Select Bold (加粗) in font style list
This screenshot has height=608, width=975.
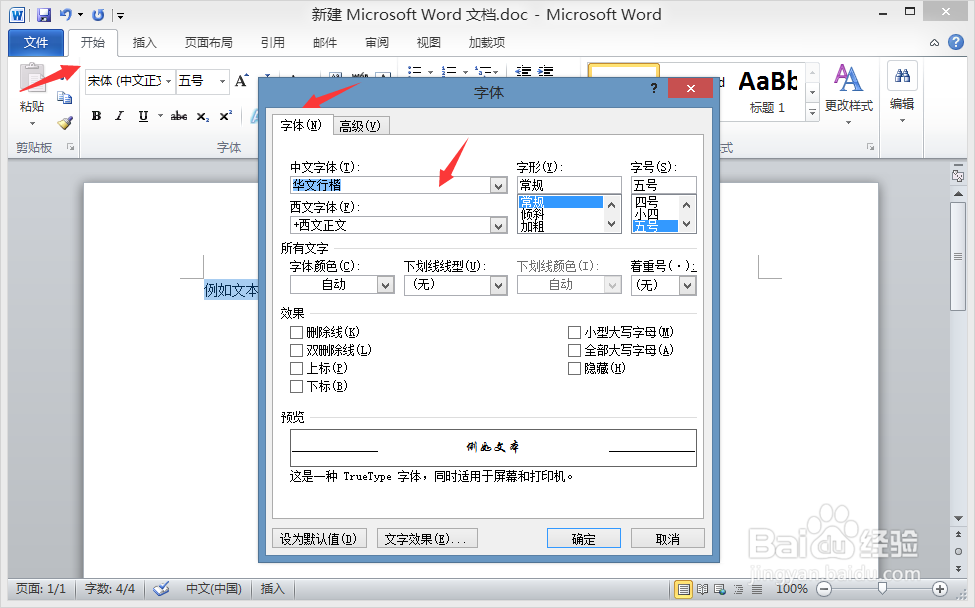pyautogui.click(x=532, y=226)
